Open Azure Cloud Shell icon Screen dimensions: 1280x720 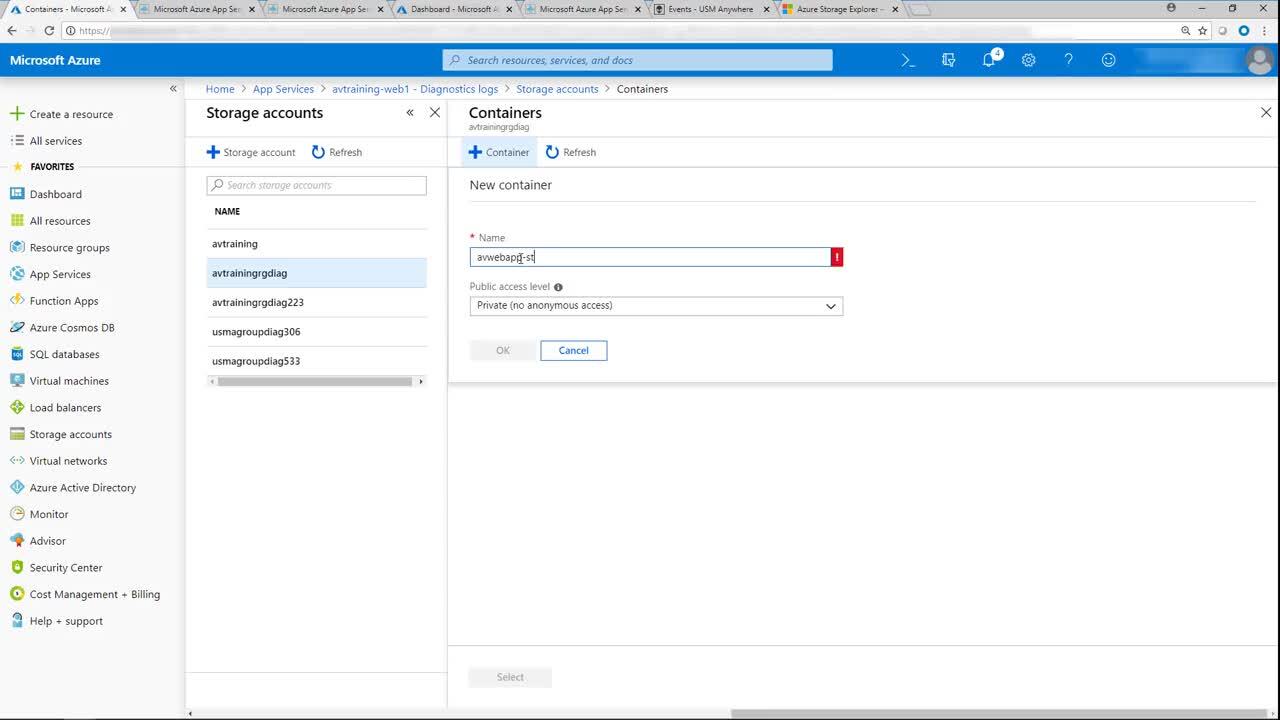point(908,60)
